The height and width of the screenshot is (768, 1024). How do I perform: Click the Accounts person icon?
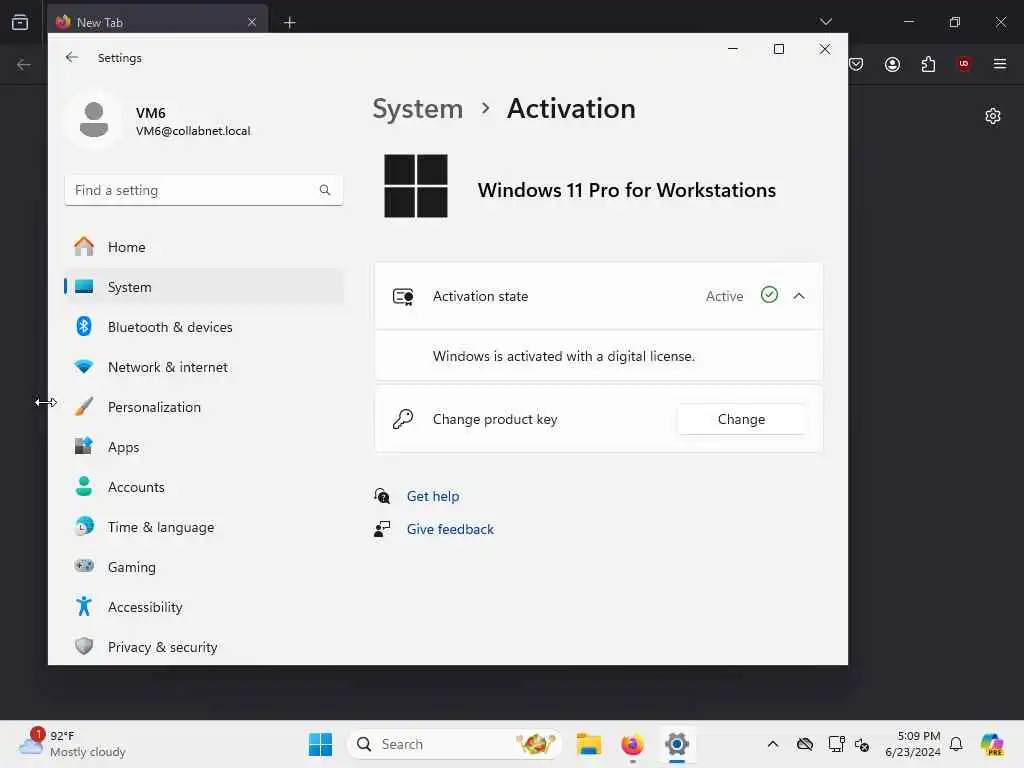coord(84,486)
